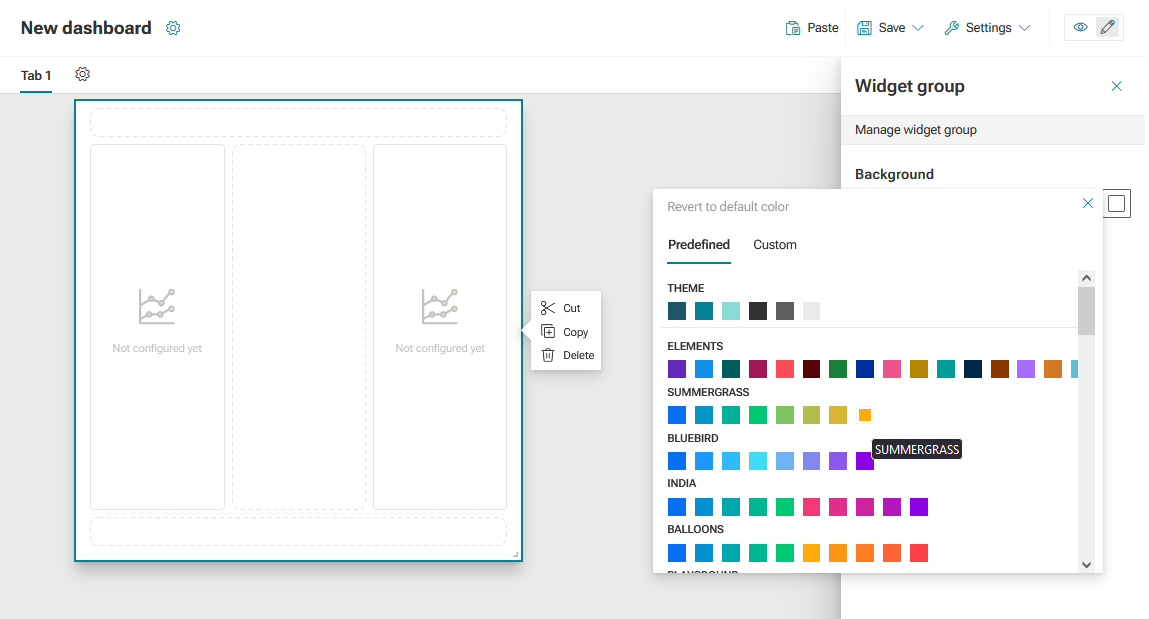Click right widget's Not configured yet text
This screenshot has height=619, width=1149.
(440, 348)
